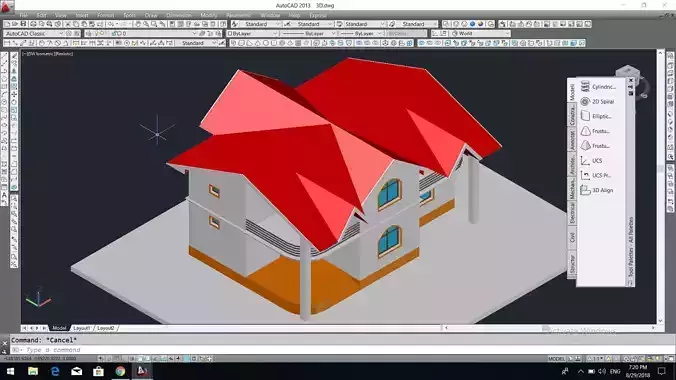This screenshot has height=380, width=676.
Task: Choose the Box solid tool in Modeling toolbar
Action: (241, 43)
